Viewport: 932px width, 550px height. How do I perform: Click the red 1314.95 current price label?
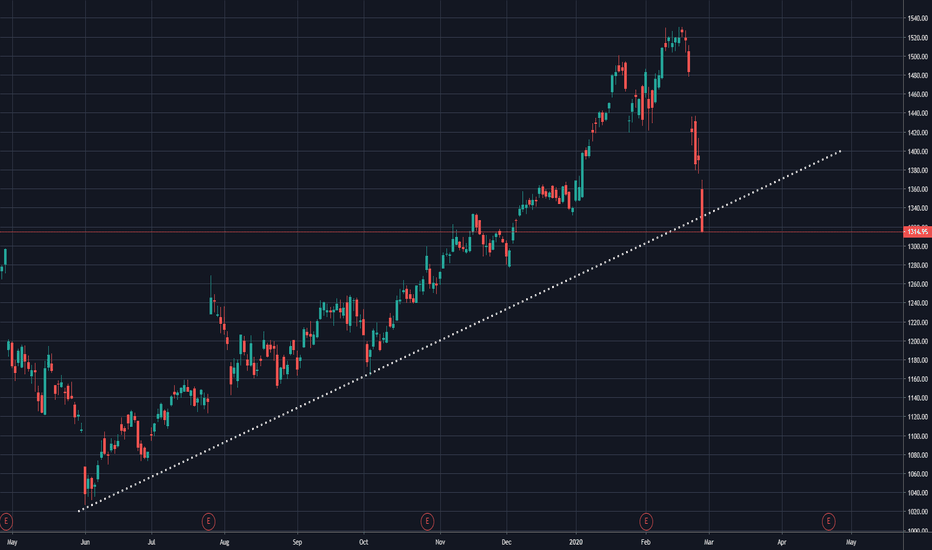917,231
